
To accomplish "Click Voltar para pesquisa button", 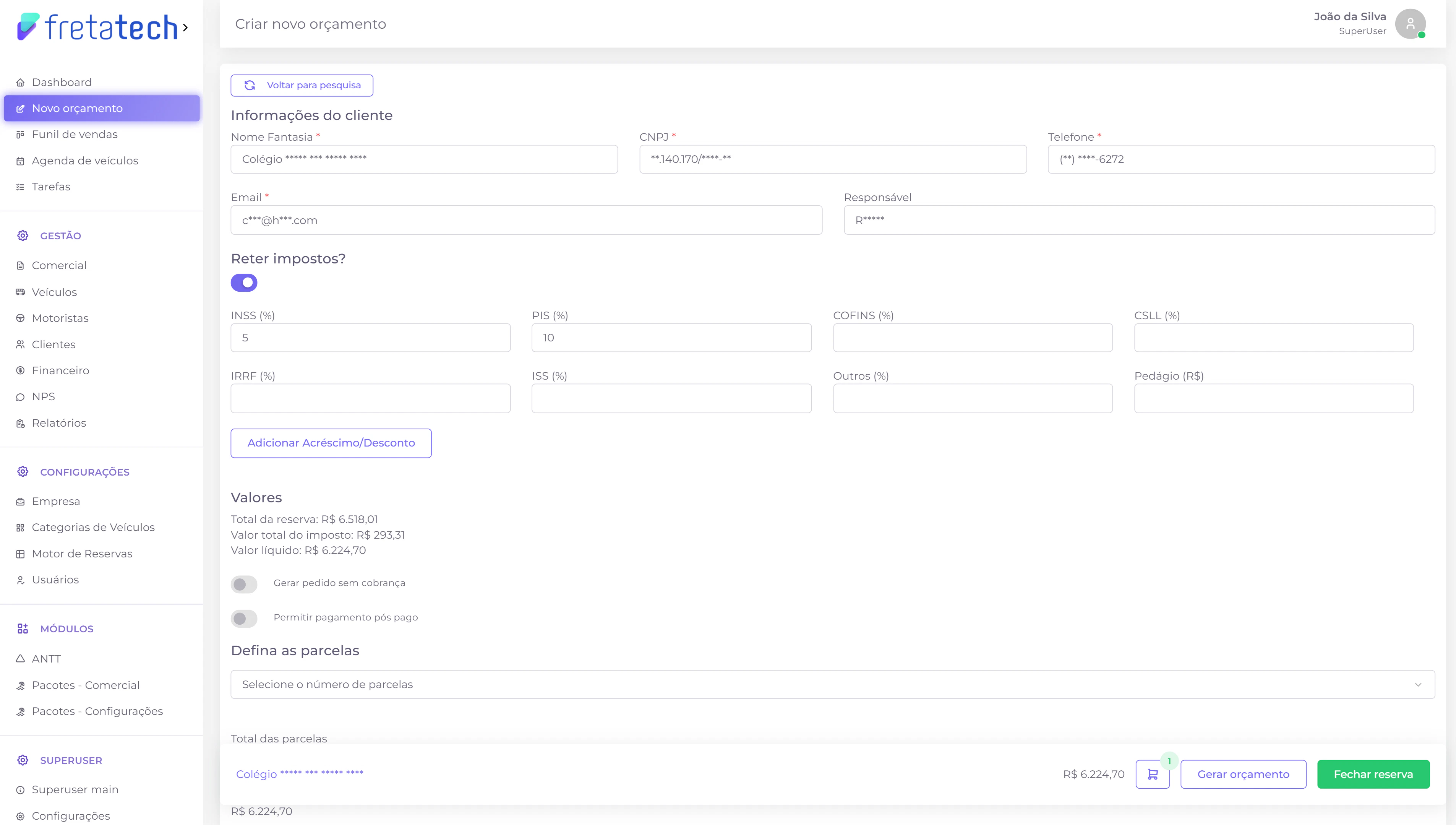I will [x=302, y=86].
